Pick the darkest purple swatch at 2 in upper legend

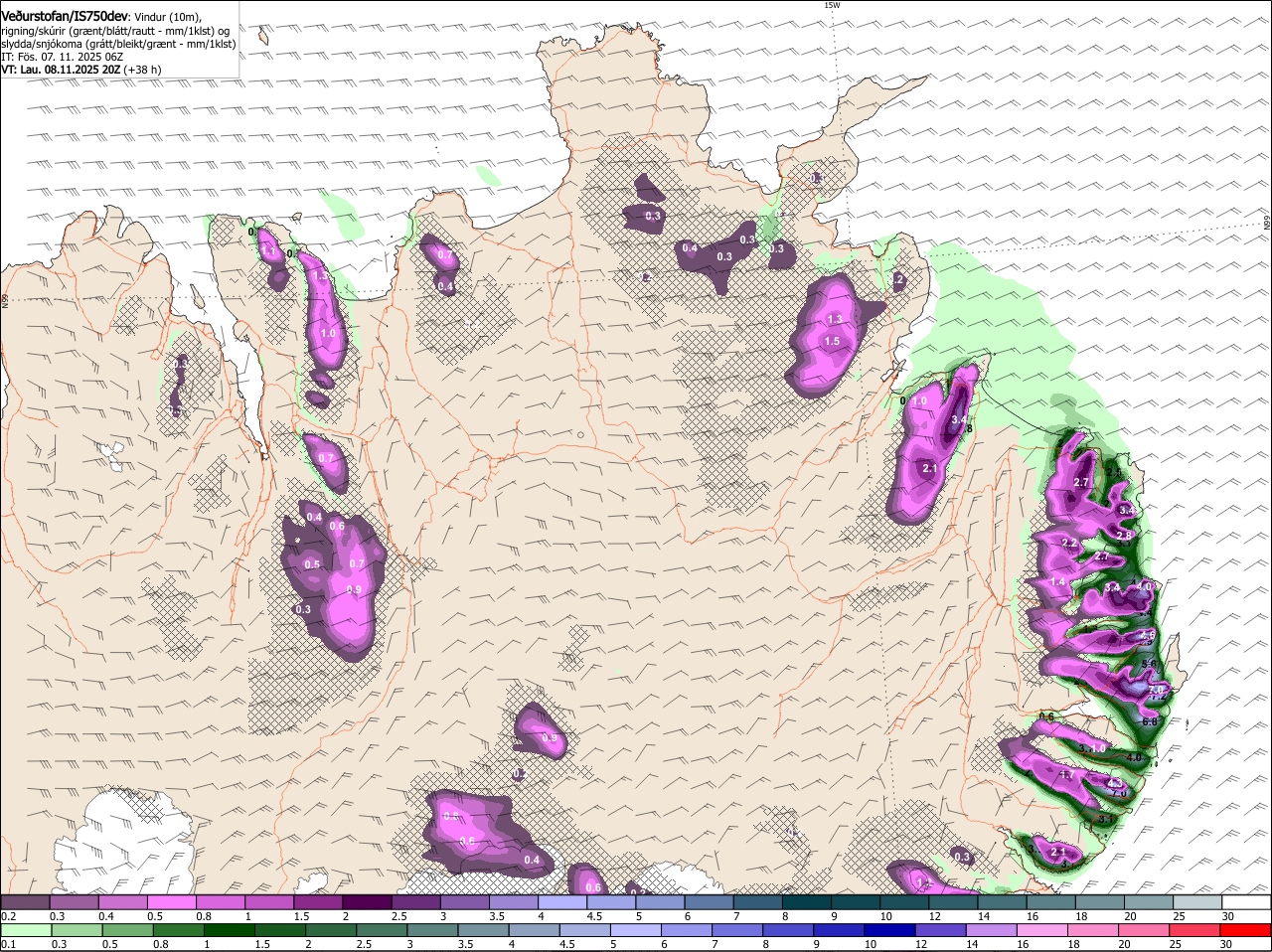point(367,902)
